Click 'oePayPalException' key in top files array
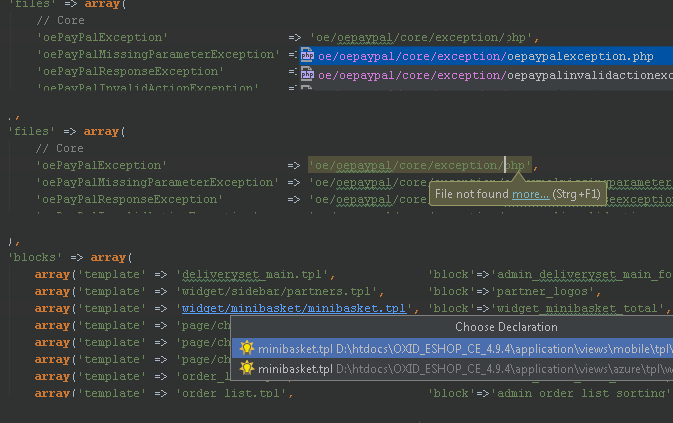 [x=102, y=37]
